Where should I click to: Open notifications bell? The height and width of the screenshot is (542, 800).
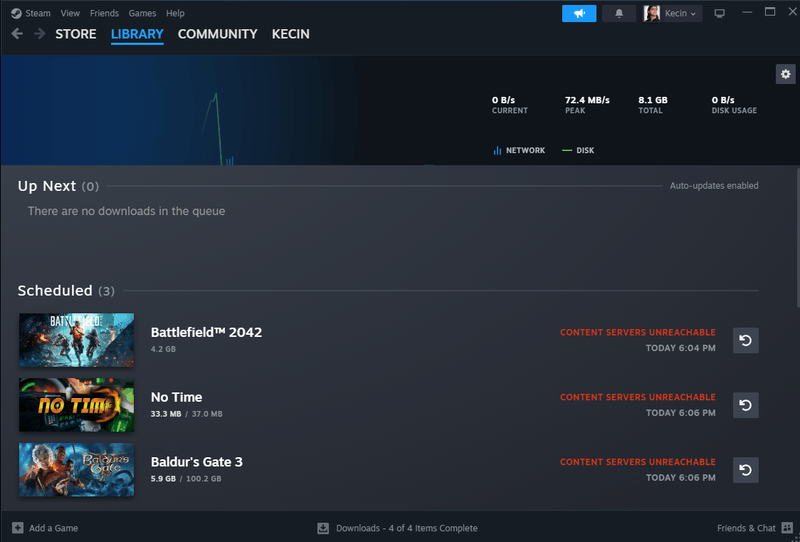pos(619,13)
